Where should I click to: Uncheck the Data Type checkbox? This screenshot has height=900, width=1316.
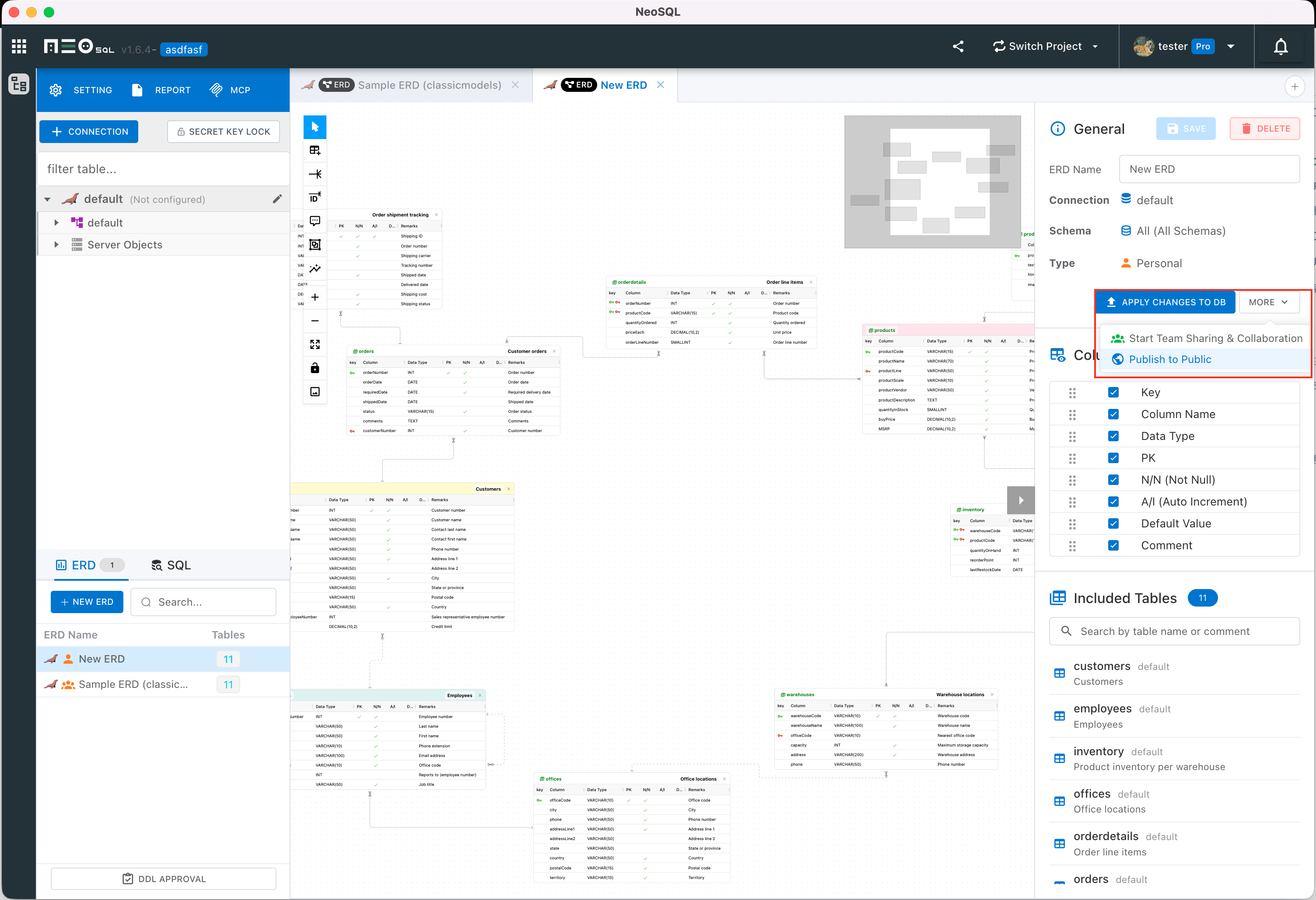pyautogui.click(x=1113, y=436)
